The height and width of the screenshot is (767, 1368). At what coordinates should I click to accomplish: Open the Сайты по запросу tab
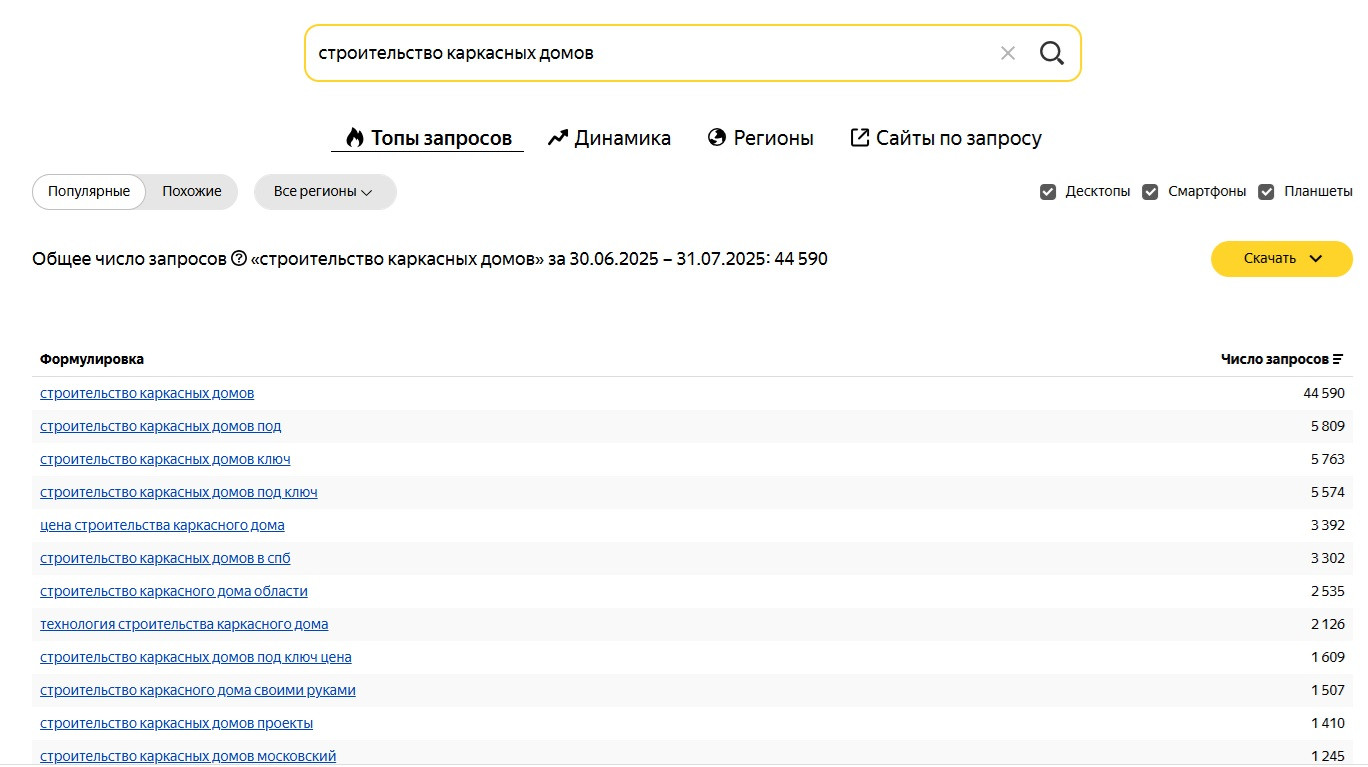pyautogui.click(x=945, y=138)
